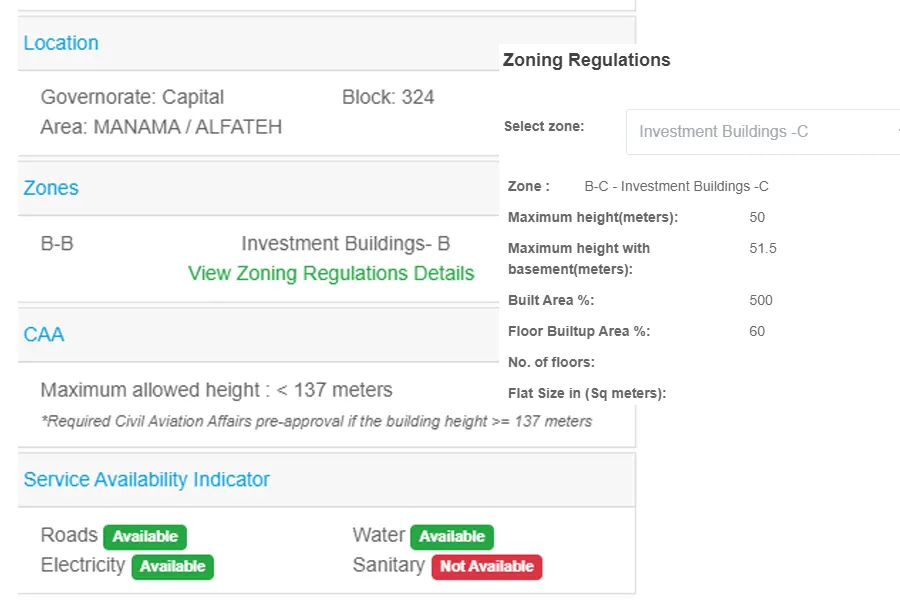Click the Roads Available badge
Screen dimensions: 900x600
145,537
